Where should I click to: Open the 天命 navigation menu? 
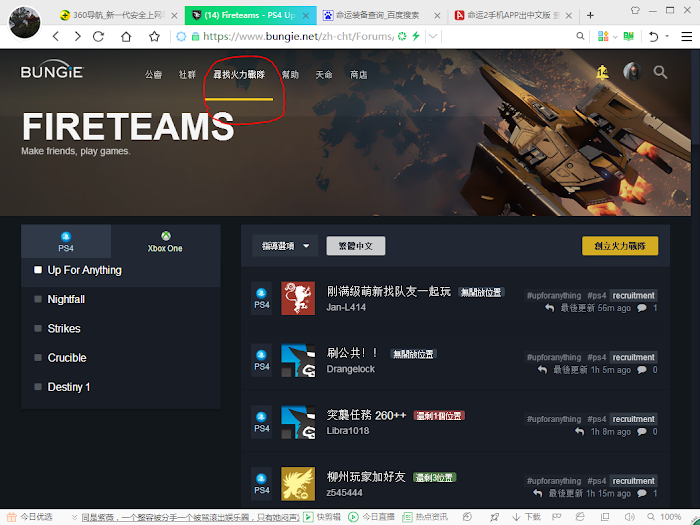pos(324,75)
